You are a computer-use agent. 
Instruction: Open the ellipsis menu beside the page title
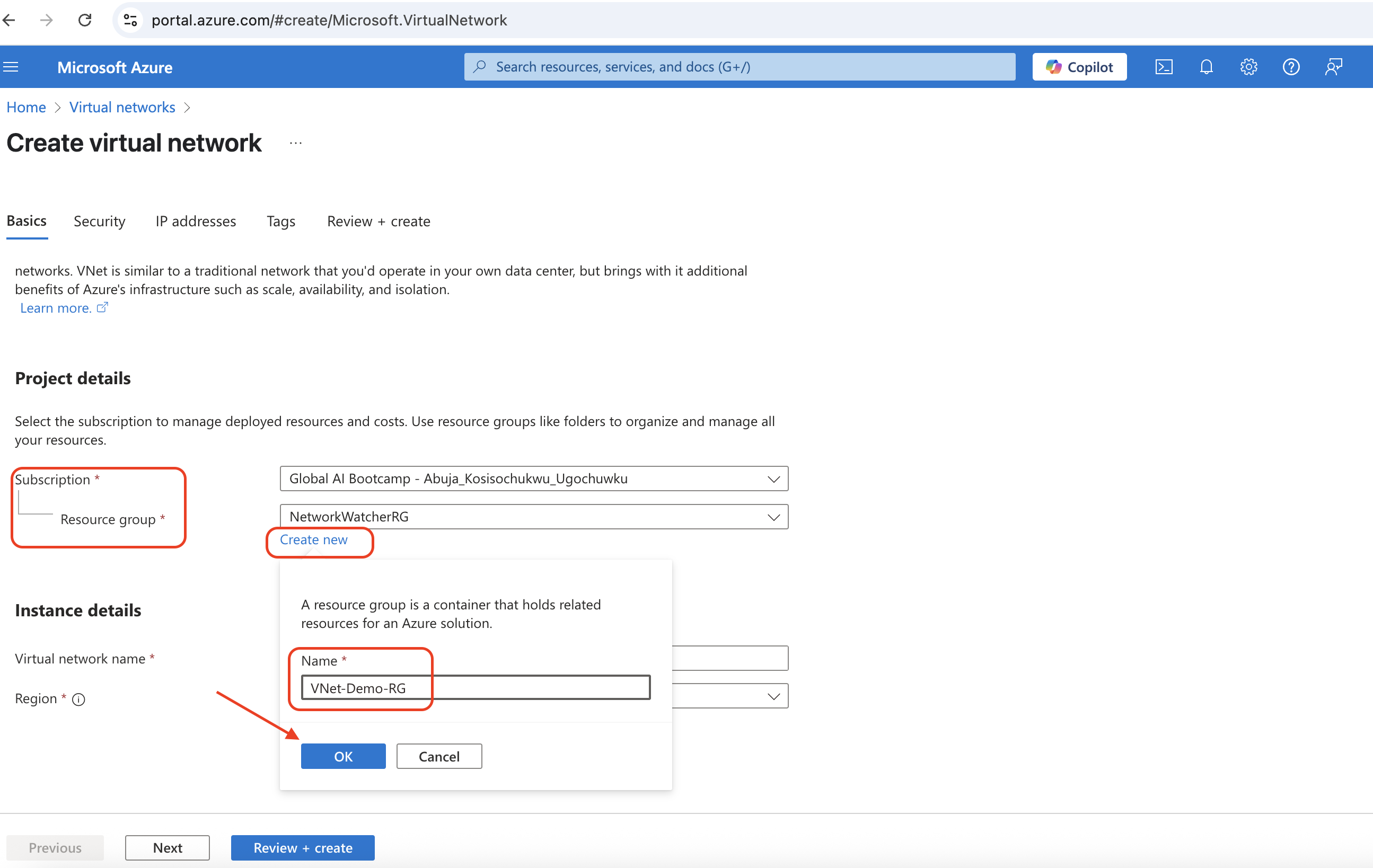tap(295, 143)
